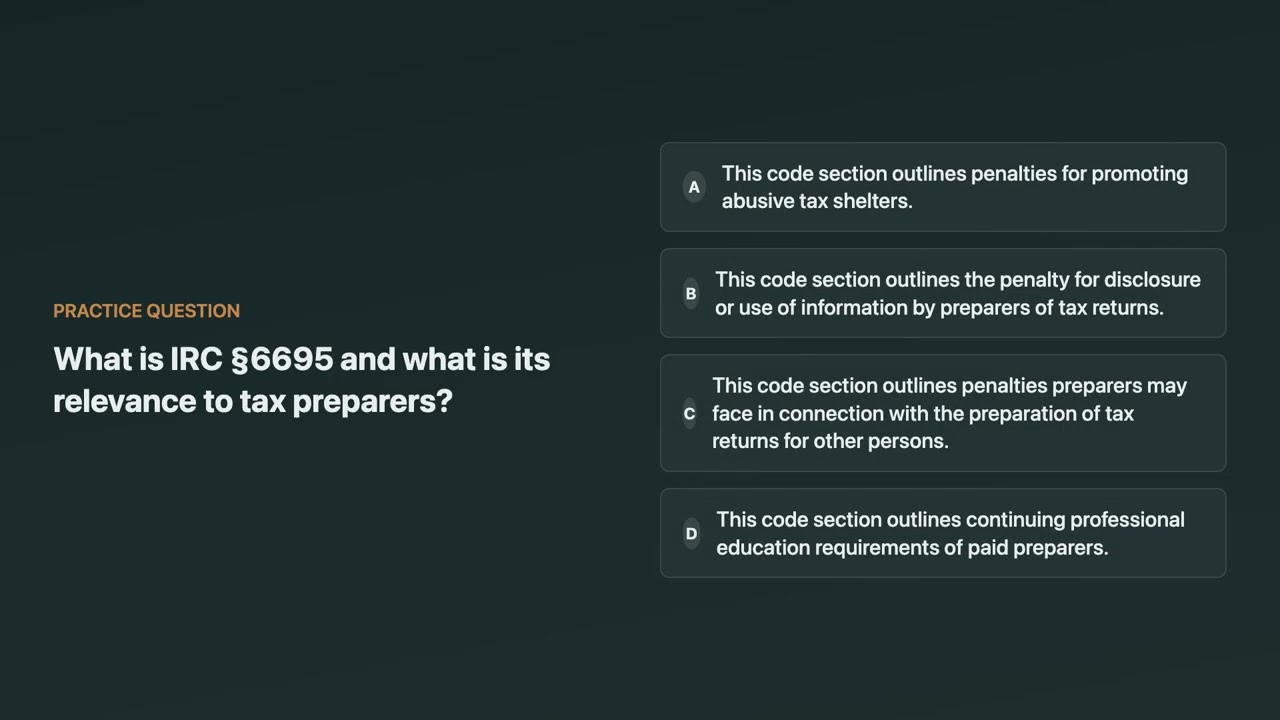Image resolution: width=1280 pixels, height=720 pixels.
Task: Click the letter D circle badge
Action: coord(691,533)
